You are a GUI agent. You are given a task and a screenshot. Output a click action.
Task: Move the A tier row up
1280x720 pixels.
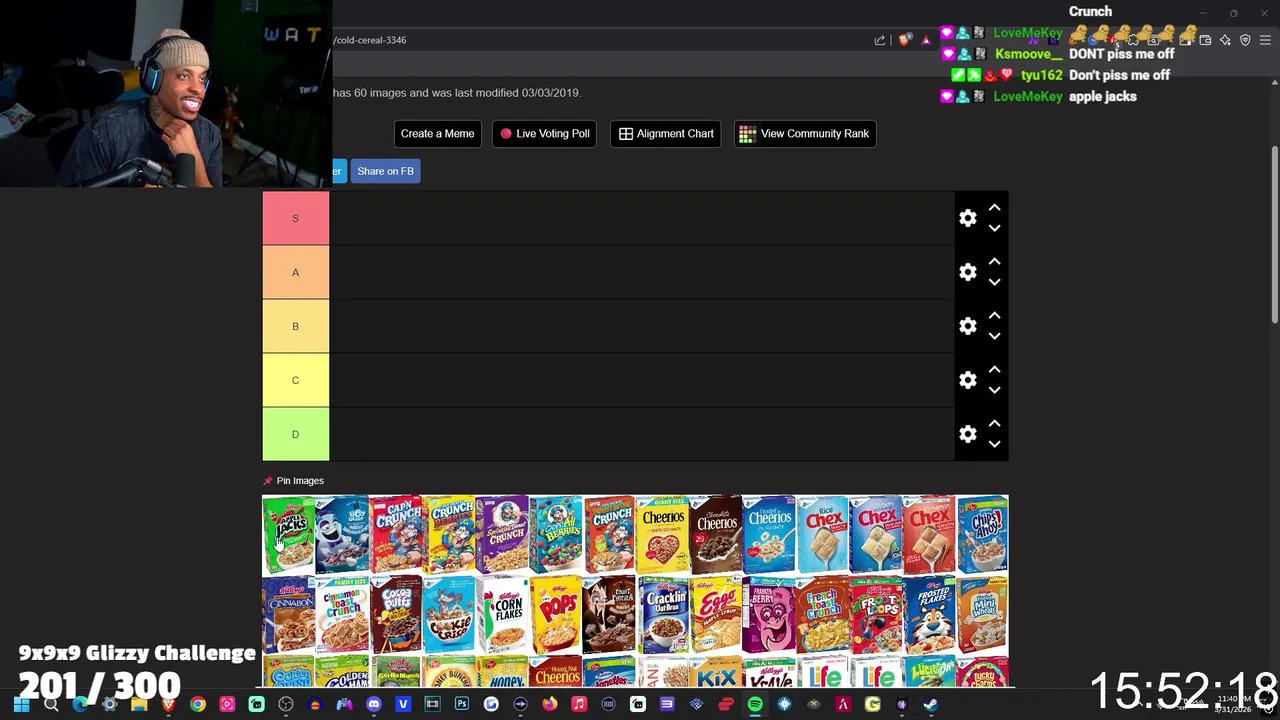[994, 262]
